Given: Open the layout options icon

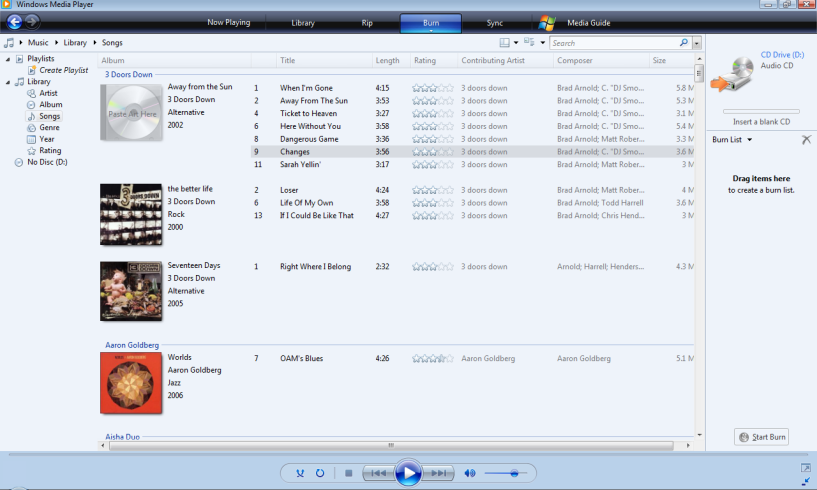Looking at the screenshot, I should [x=504, y=43].
